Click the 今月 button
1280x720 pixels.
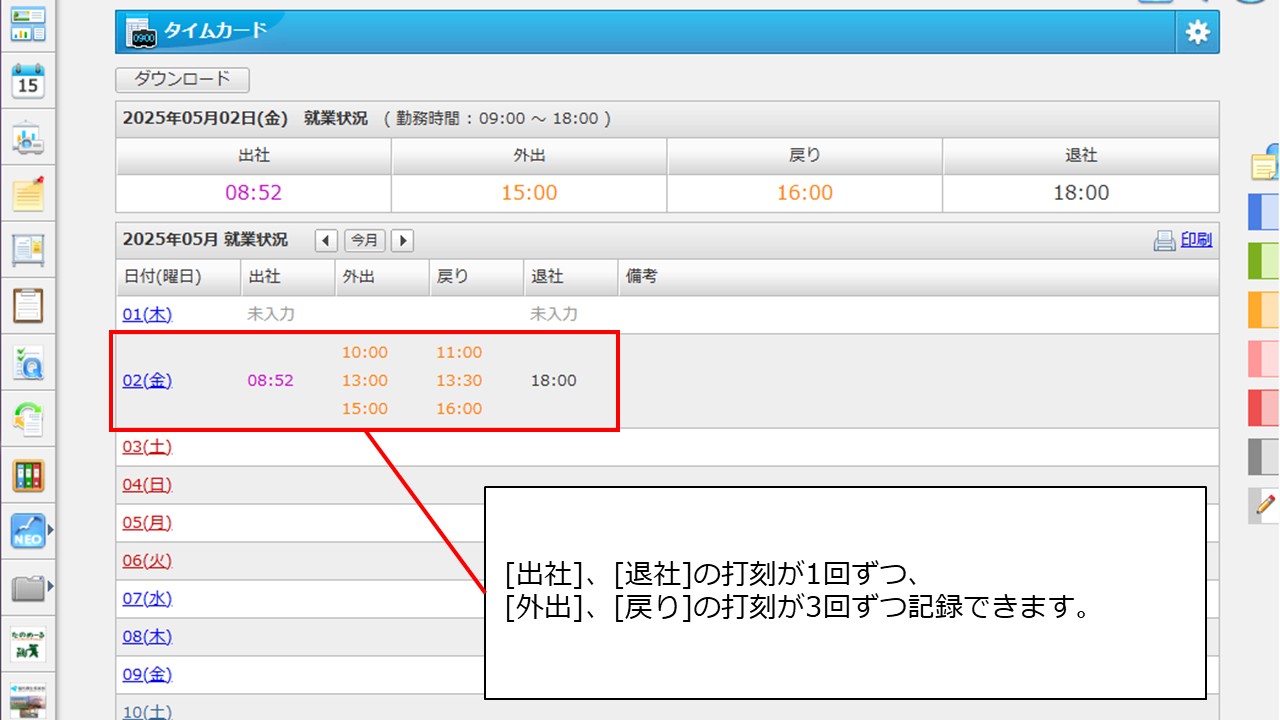click(364, 240)
